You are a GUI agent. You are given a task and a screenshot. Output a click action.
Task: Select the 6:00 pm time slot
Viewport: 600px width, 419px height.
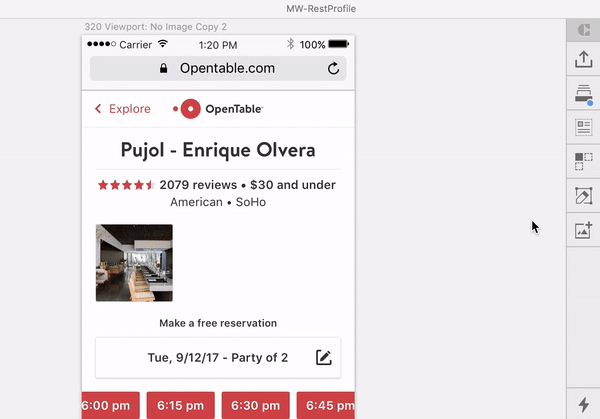[110, 405]
